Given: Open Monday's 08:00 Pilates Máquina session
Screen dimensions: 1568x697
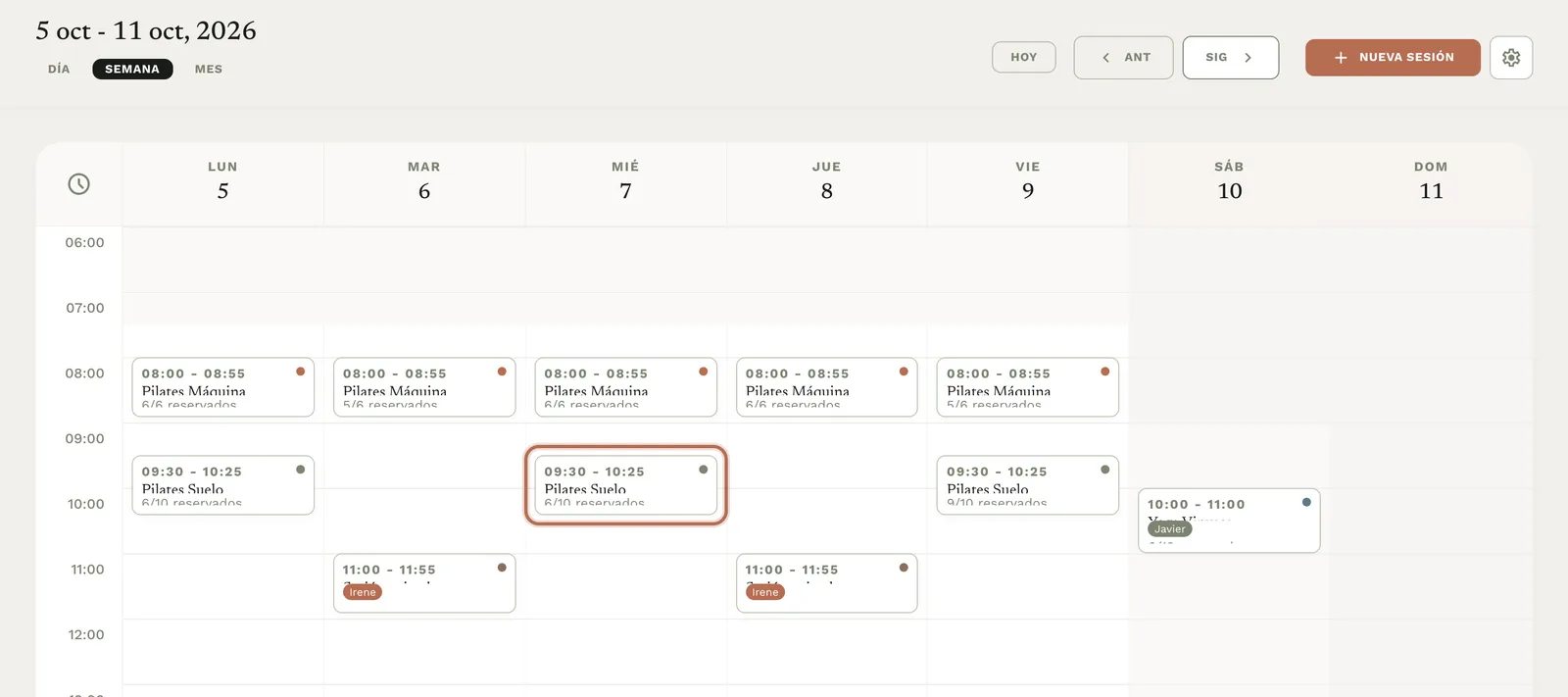Looking at the screenshot, I should click(223, 387).
